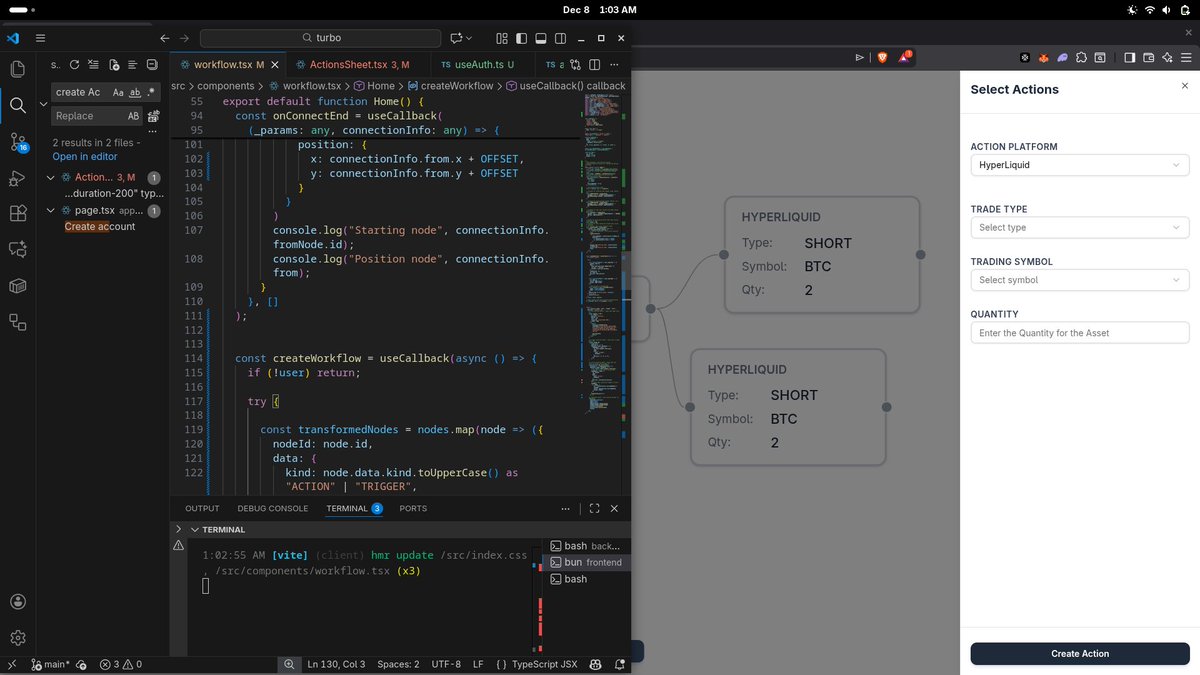
Task: Click the Copilot icon in the status bar
Action: click(x=595, y=664)
